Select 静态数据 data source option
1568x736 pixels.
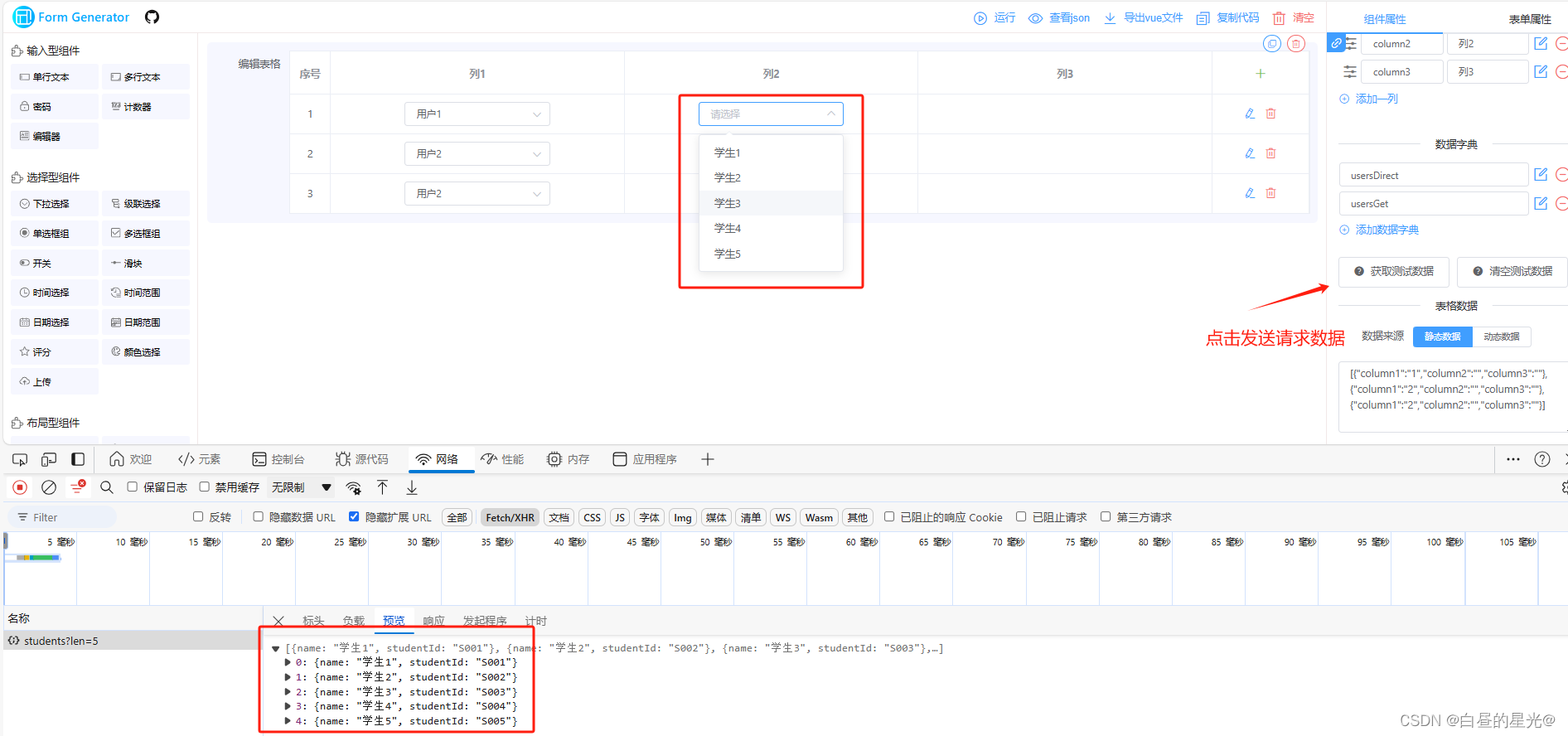(1442, 337)
